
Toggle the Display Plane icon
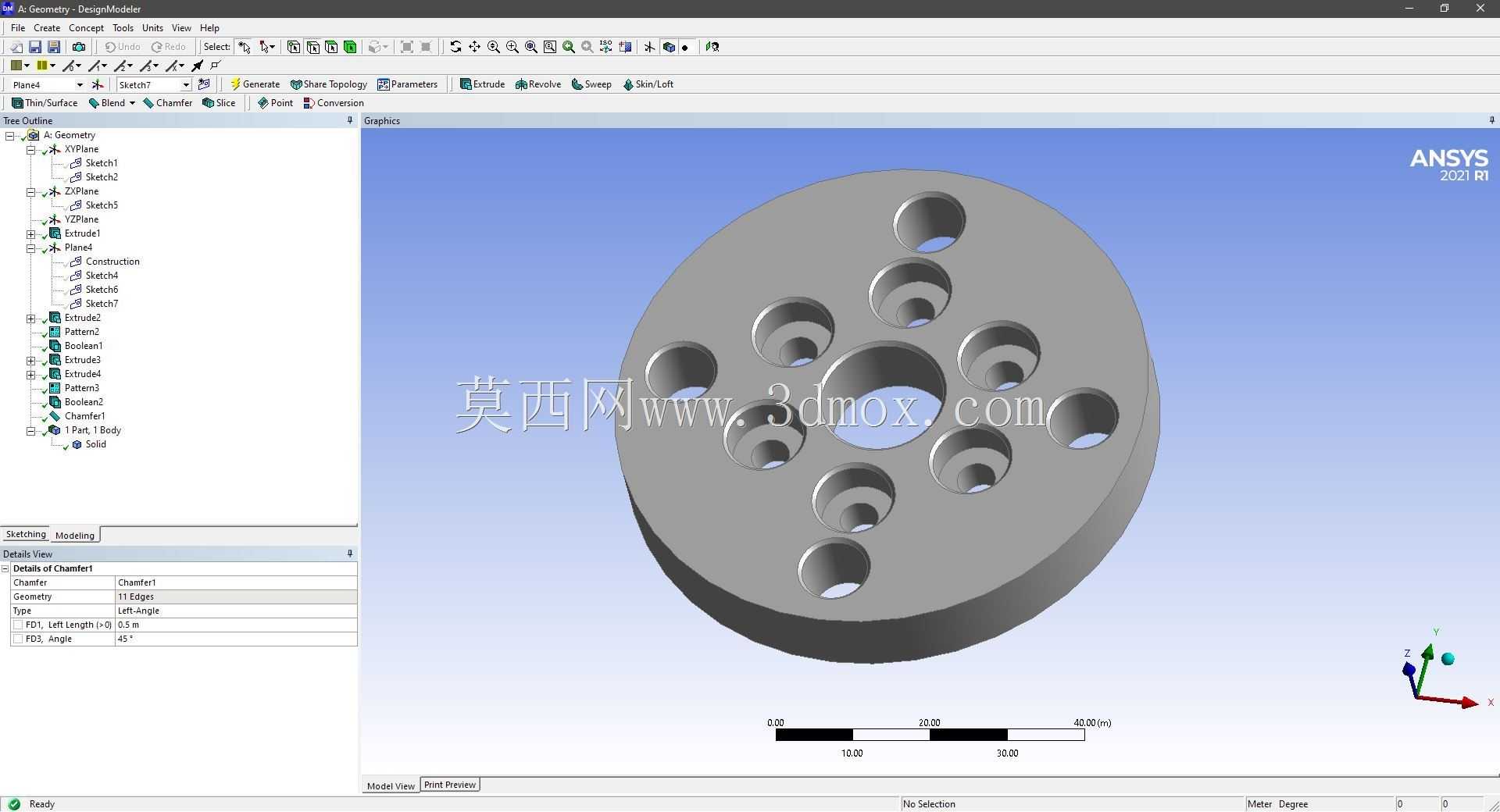(649, 47)
